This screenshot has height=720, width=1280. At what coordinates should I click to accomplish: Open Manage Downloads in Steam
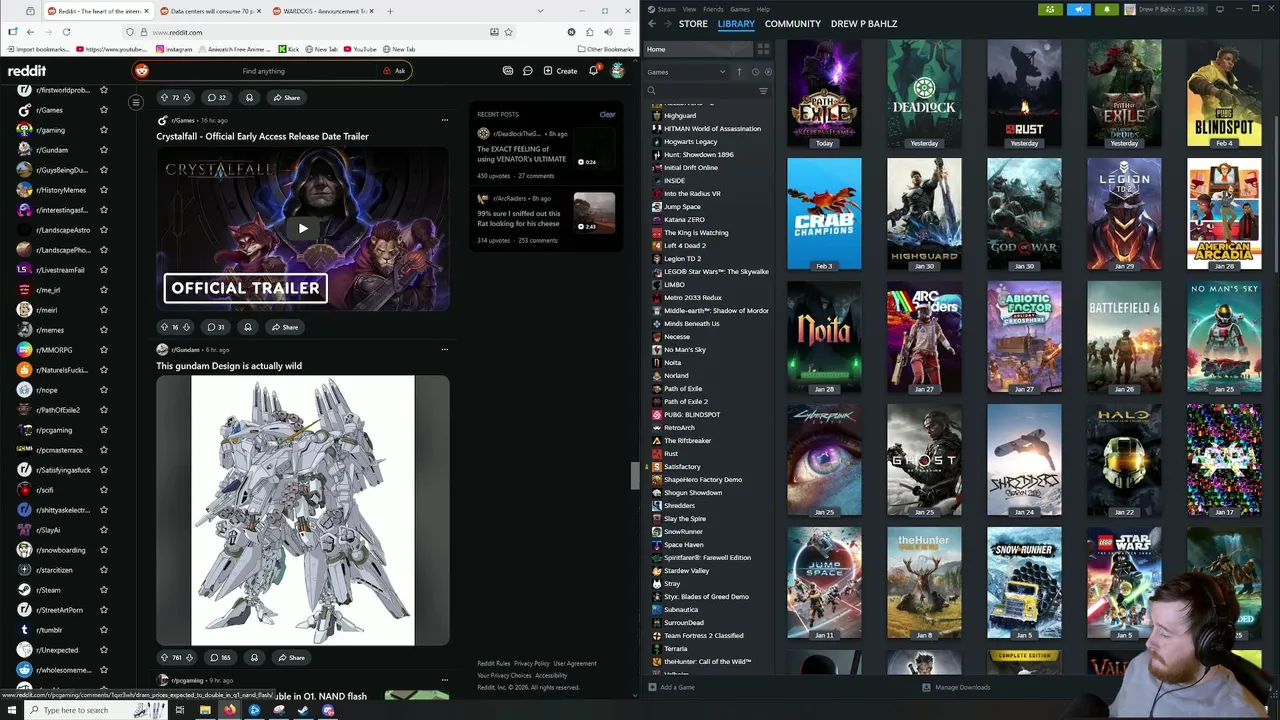(956, 688)
